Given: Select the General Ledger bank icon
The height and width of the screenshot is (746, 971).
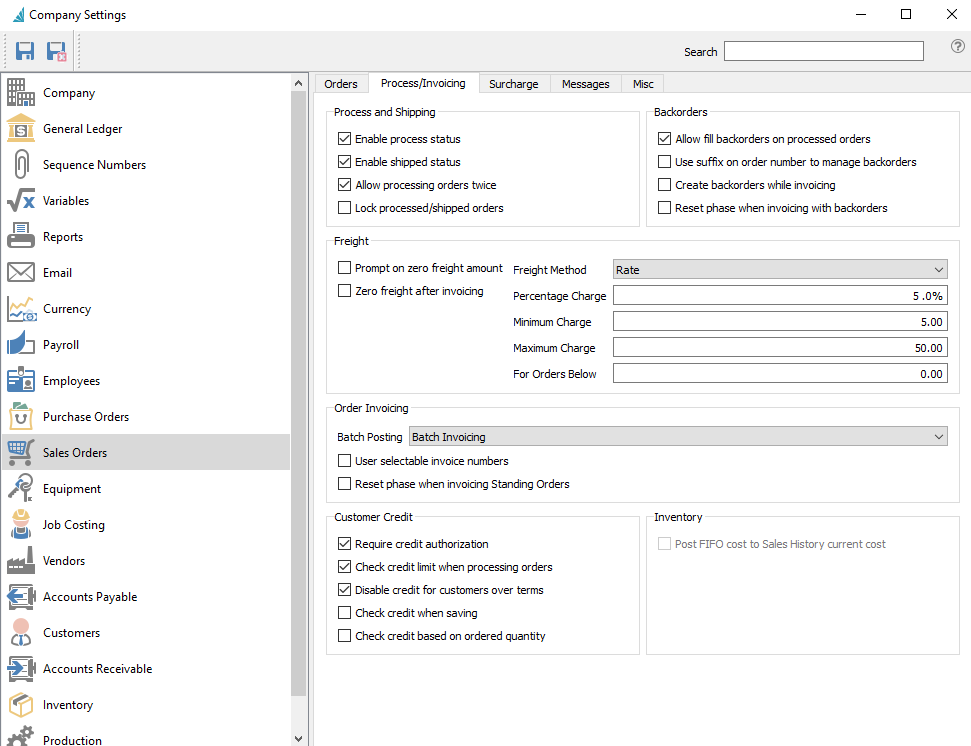Looking at the screenshot, I should coord(20,128).
